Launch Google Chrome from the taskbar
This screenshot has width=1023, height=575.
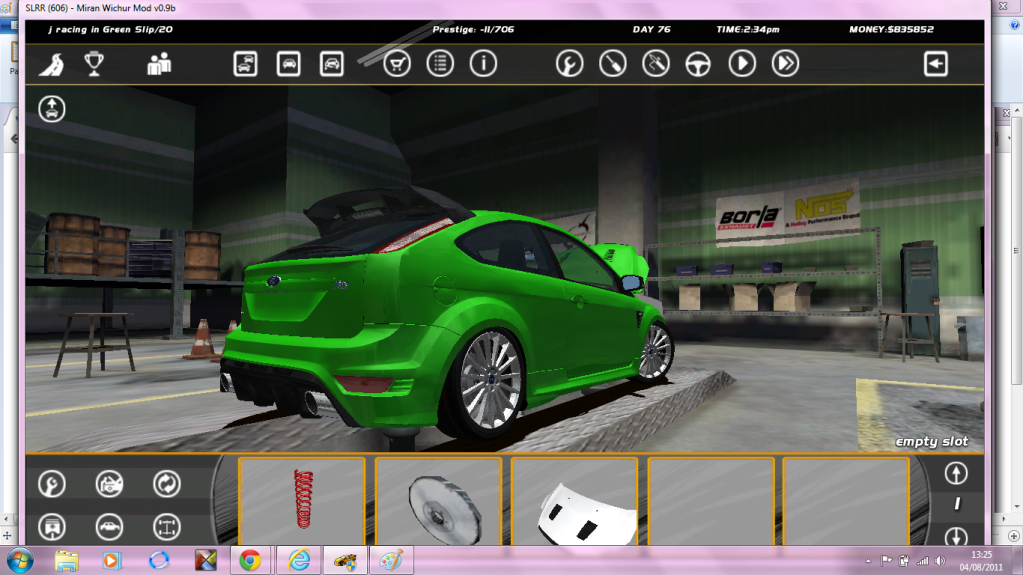250,561
